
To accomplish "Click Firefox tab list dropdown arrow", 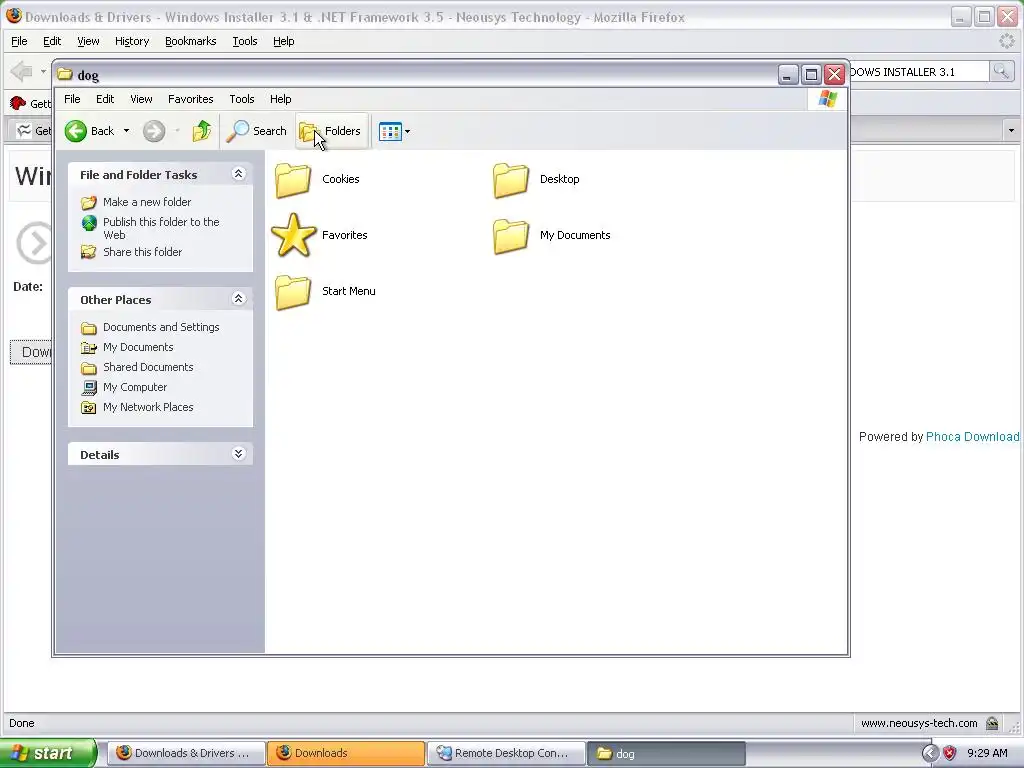I will [1011, 131].
